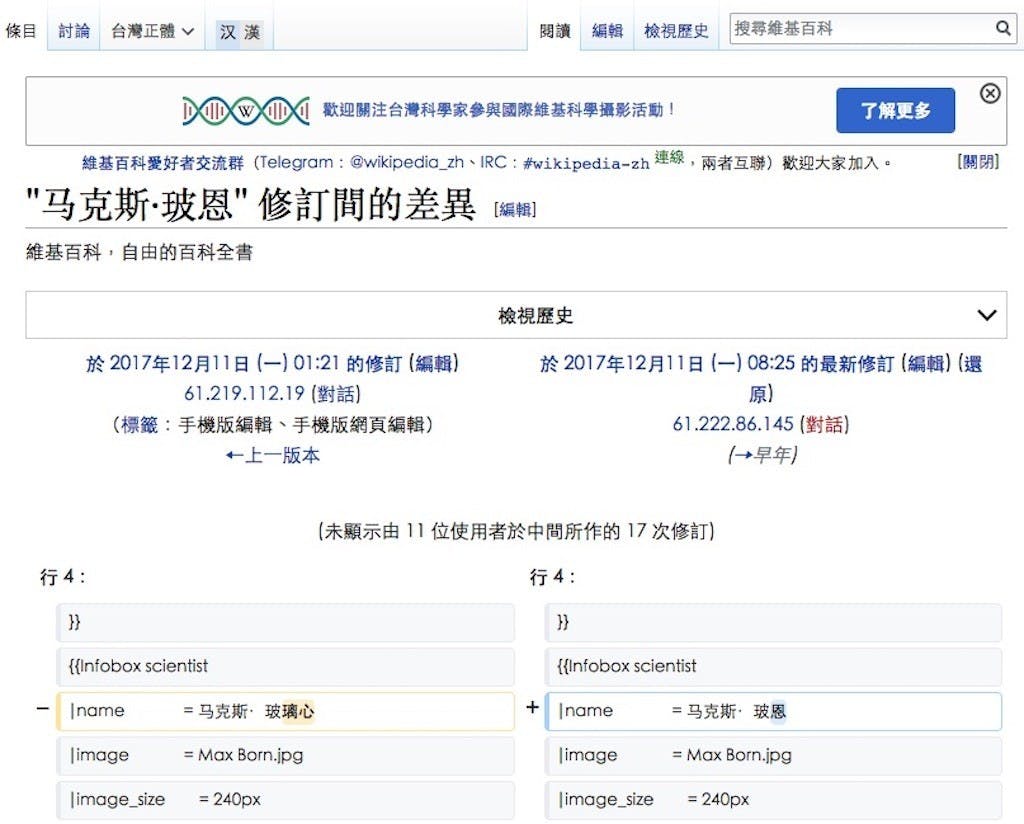Open the 維基百科愛好者交流群 link
The image size is (1024, 824).
pyautogui.click(x=163, y=163)
